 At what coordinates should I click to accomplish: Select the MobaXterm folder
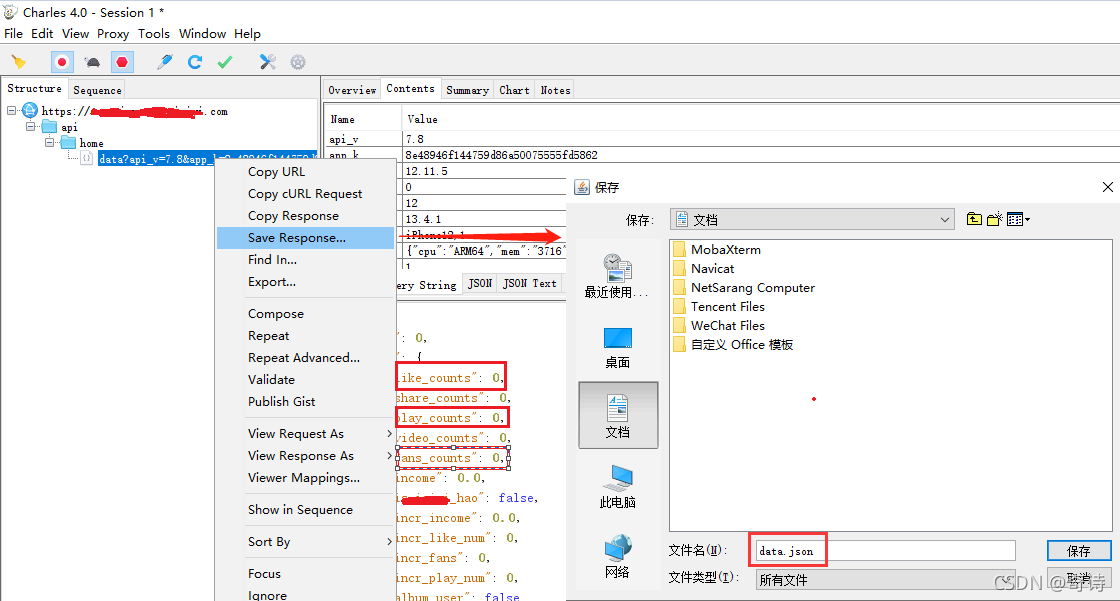pos(717,249)
